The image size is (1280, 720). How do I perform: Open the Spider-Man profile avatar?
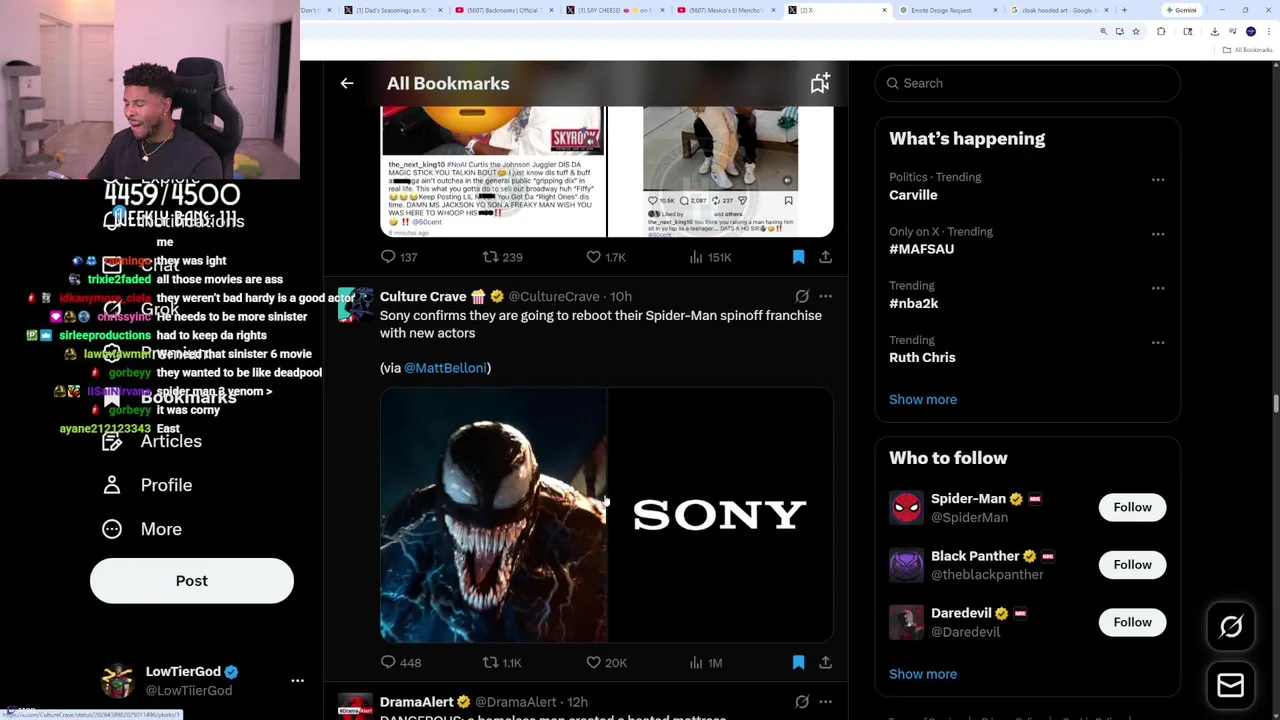coord(906,508)
